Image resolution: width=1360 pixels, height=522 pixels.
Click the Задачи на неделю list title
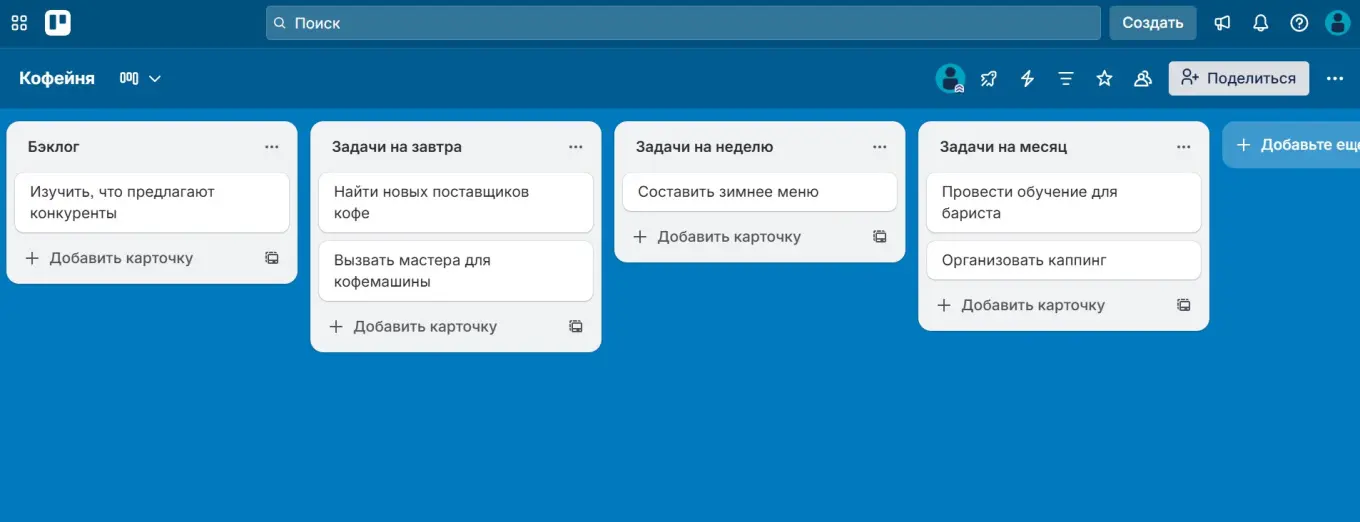pyautogui.click(x=704, y=146)
